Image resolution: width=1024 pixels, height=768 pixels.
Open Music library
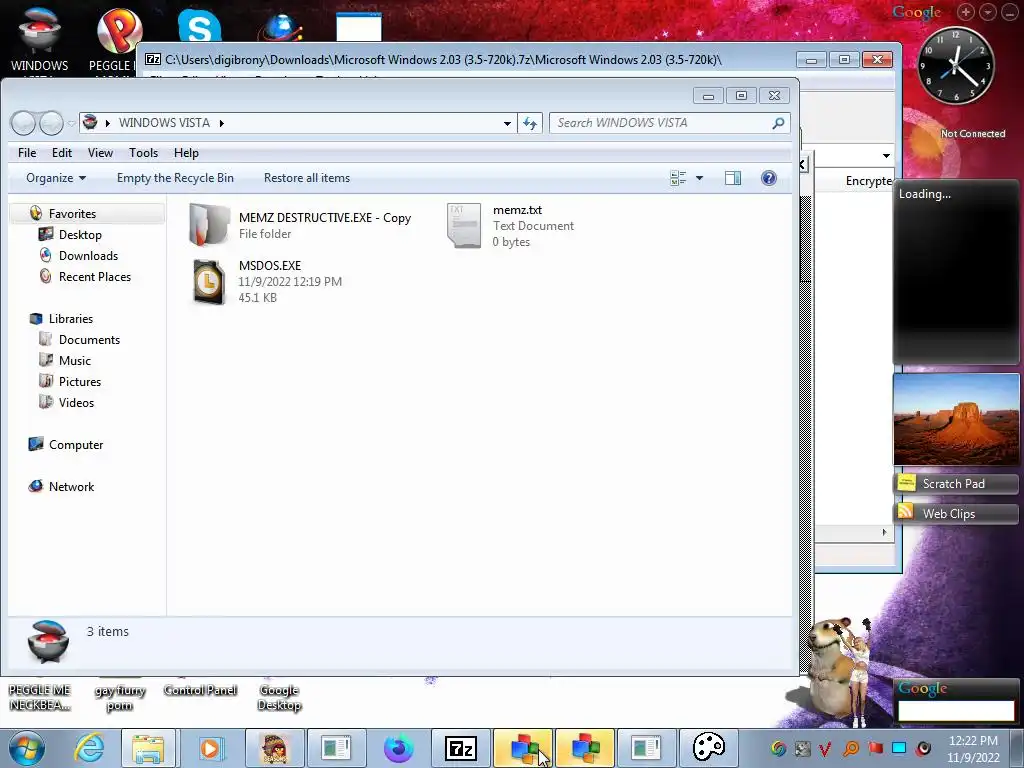point(74,360)
